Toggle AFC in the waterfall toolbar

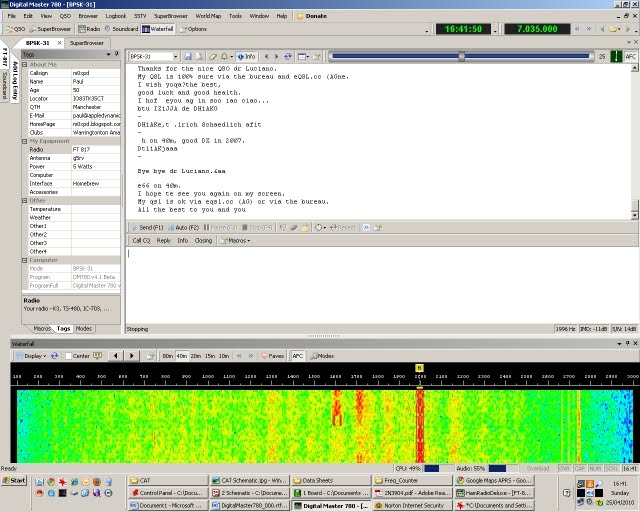pyautogui.click(x=298, y=356)
